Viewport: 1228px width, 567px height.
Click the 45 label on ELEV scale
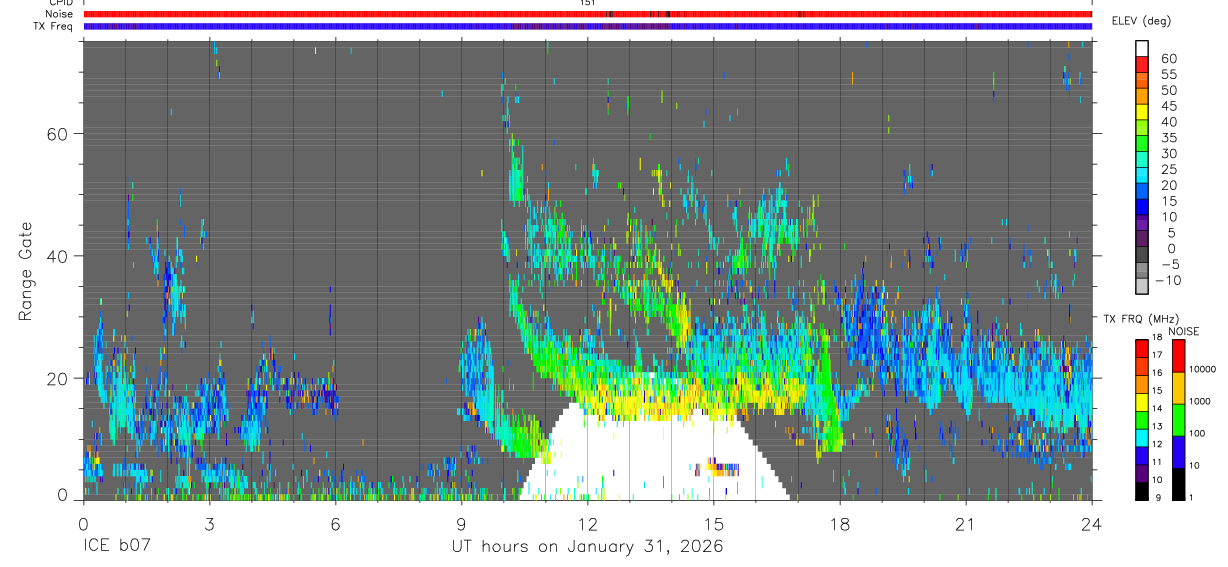[1167, 106]
